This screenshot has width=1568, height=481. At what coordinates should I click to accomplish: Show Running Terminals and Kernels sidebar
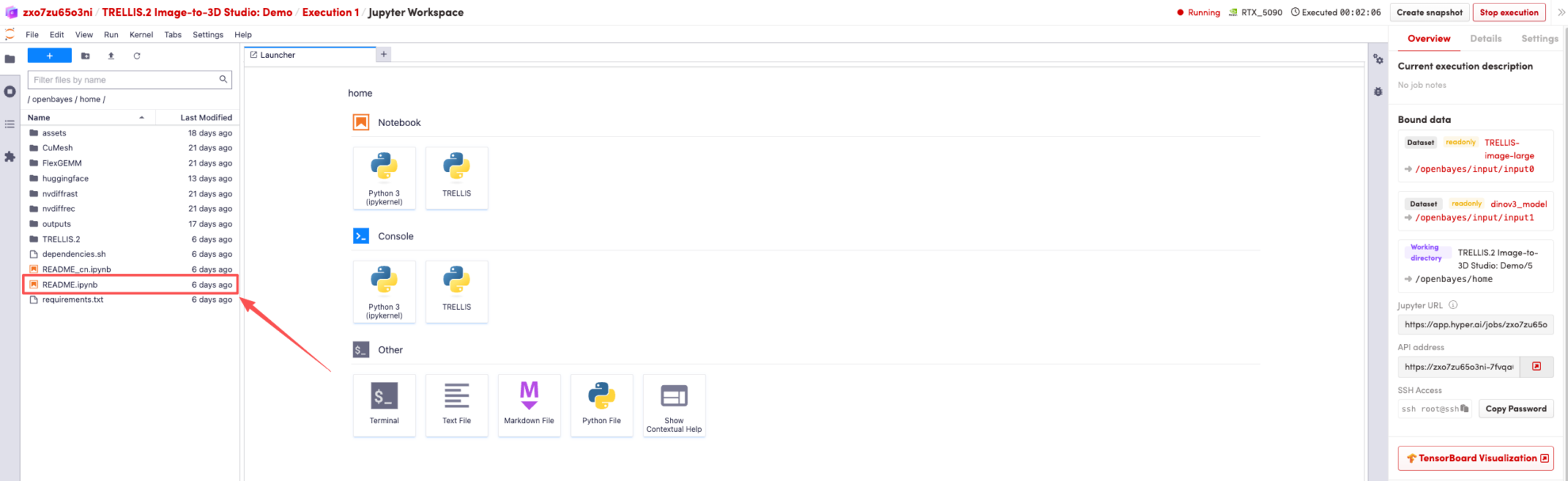pos(10,91)
